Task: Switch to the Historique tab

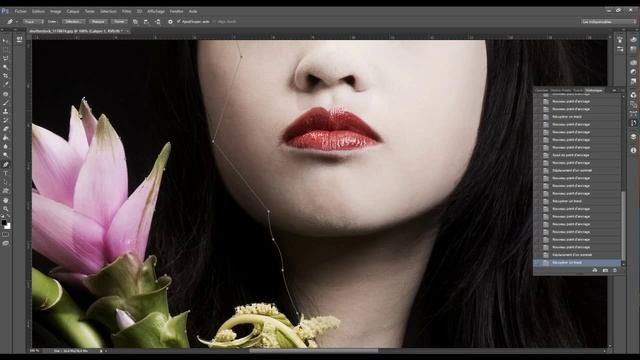Action: click(593, 90)
